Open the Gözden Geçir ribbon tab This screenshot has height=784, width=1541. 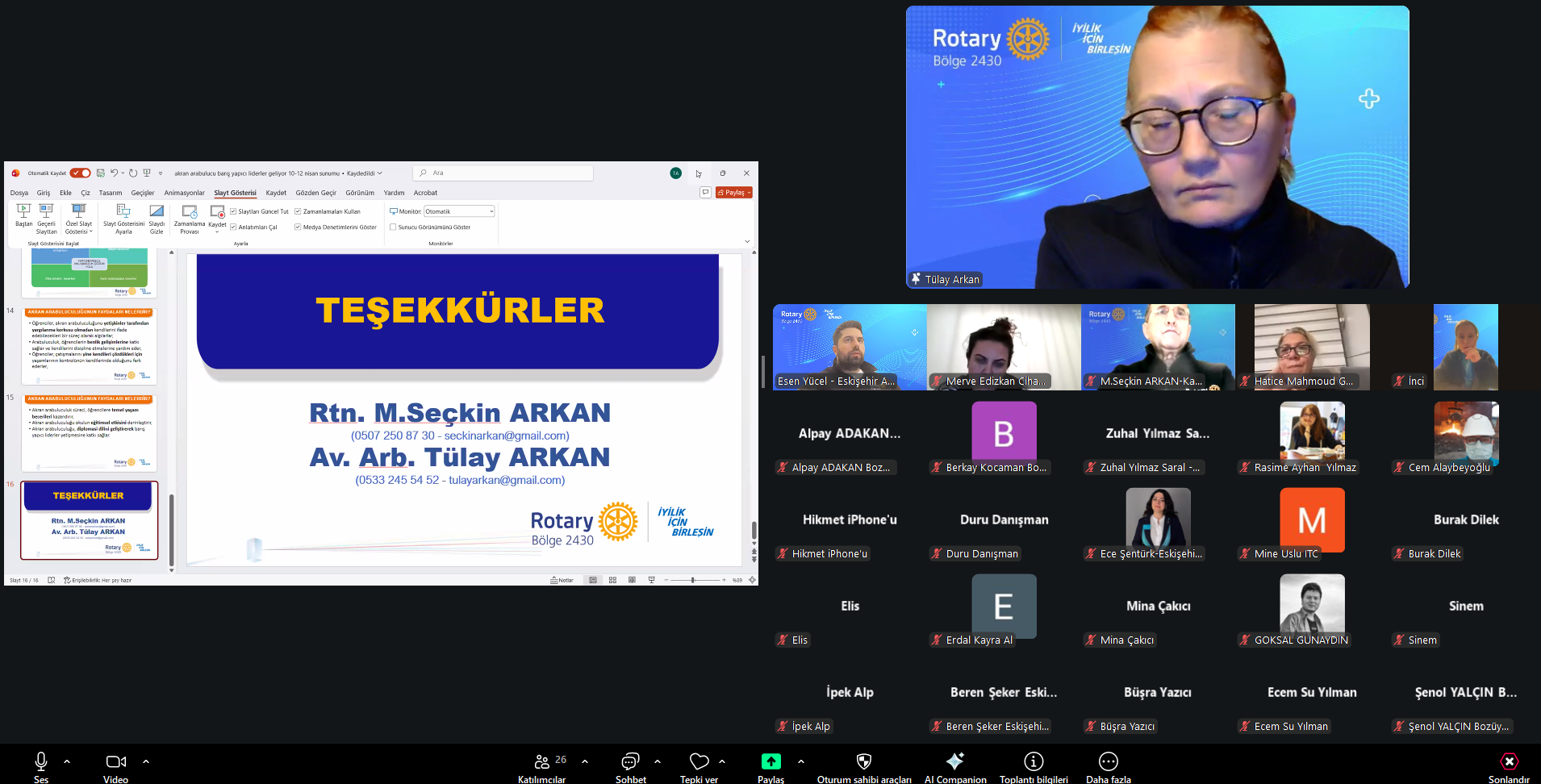[x=315, y=193]
